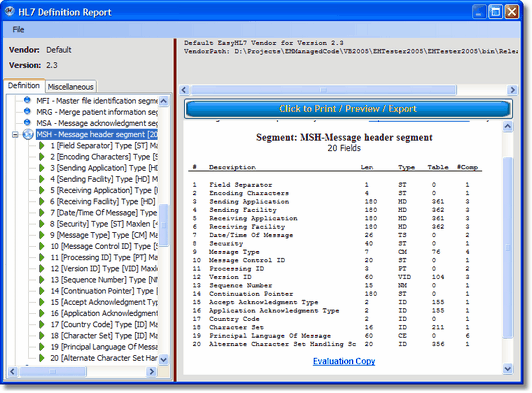Image resolution: width=532 pixels, height=393 pixels.
Task: Click the HL7 Definition Report title icon
Action: [x=10, y=12]
